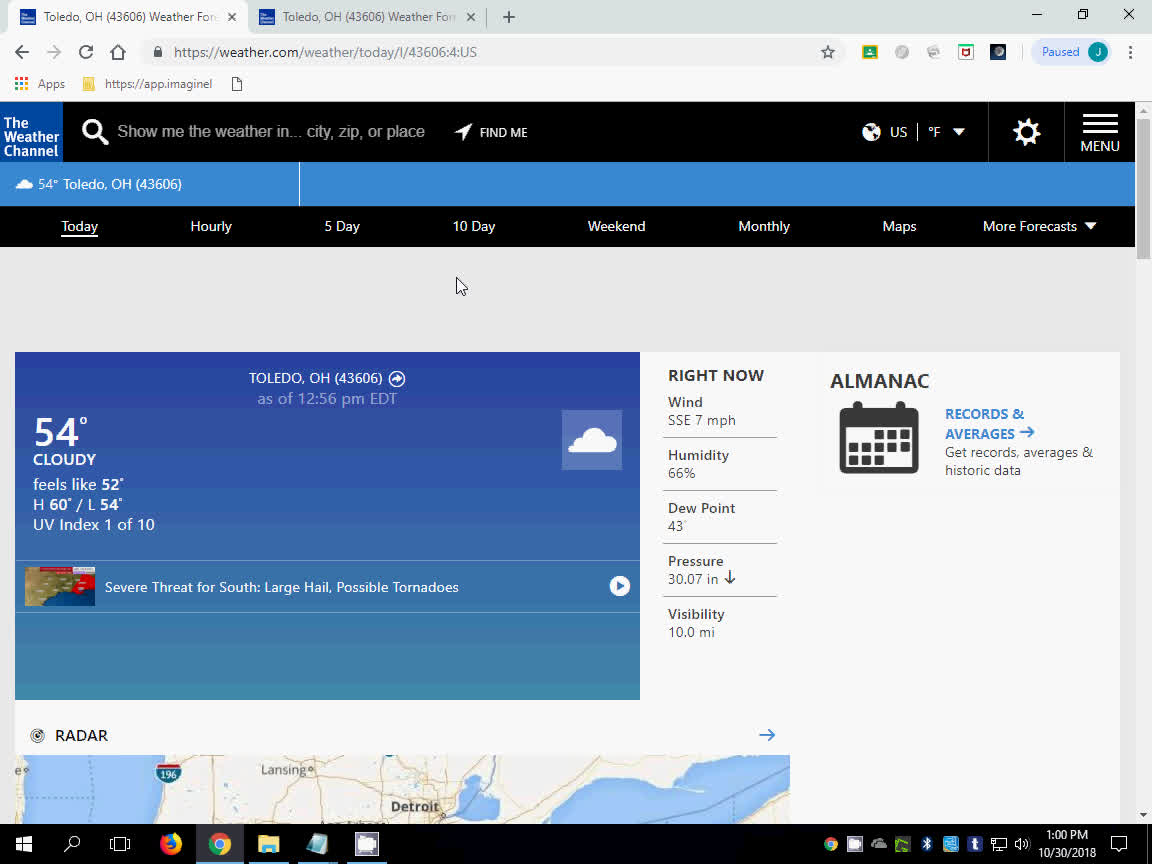The height and width of the screenshot is (864, 1152).
Task: Click the page vertical scrollbar
Action: (1143, 500)
